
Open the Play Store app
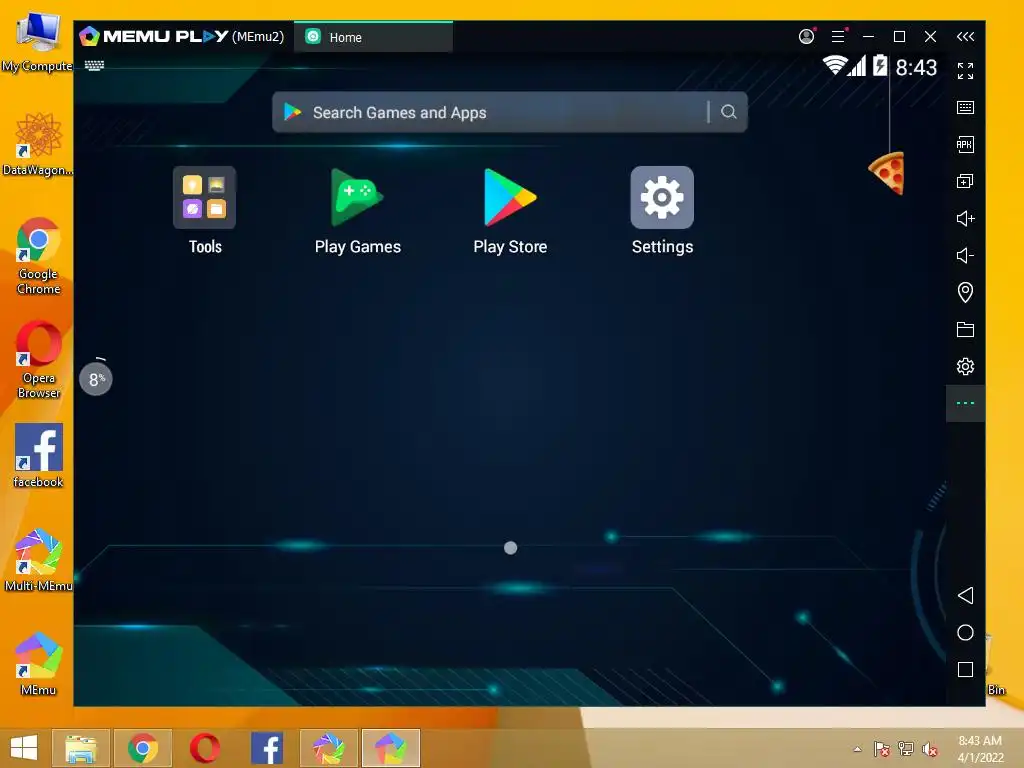click(x=510, y=198)
